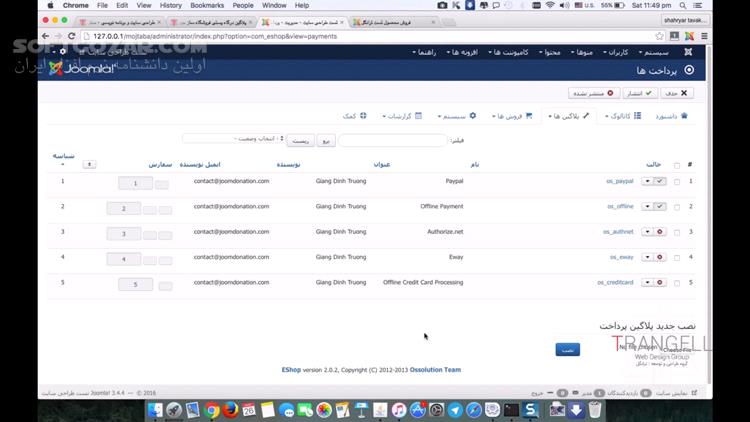This screenshot has width=750, height=422.
Task: Open the os_creditcard plugin link
Action: [615, 282]
